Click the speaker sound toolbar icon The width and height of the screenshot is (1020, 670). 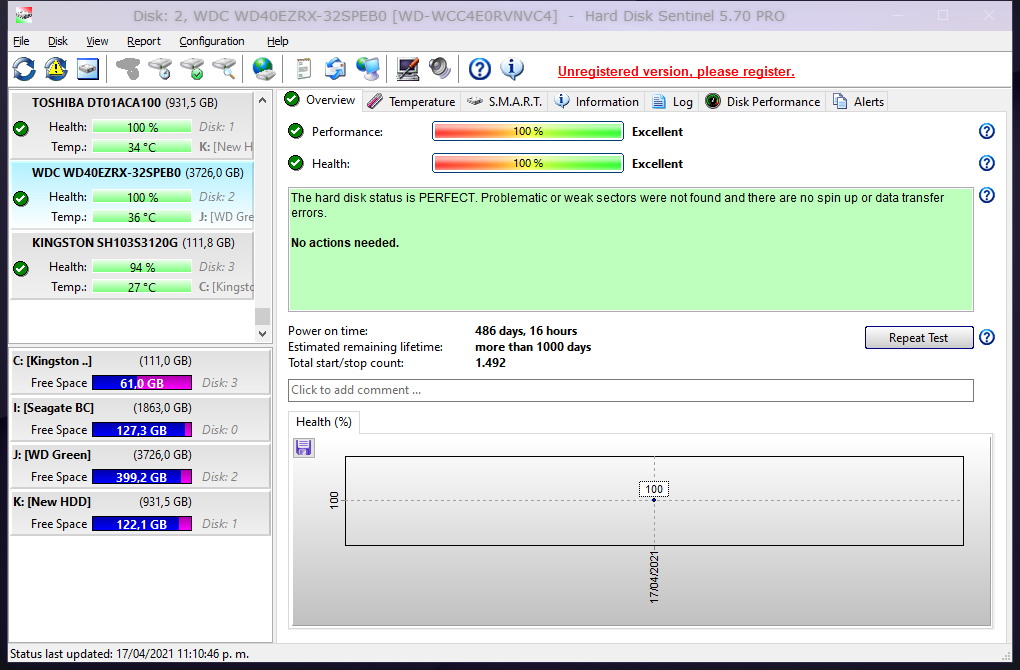pyautogui.click(x=440, y=69)
